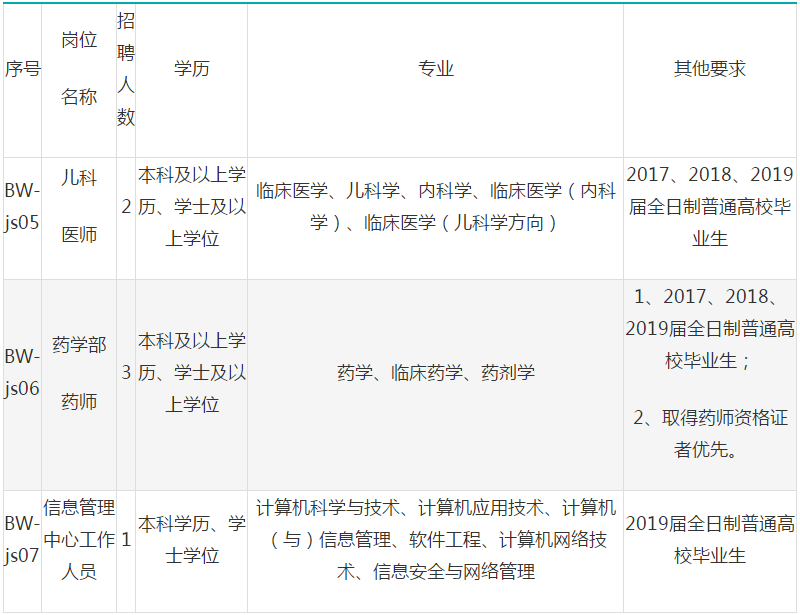Select the 本科学历、学士学位 education cell
Screen dimensions: 800x615
[192, 539]
